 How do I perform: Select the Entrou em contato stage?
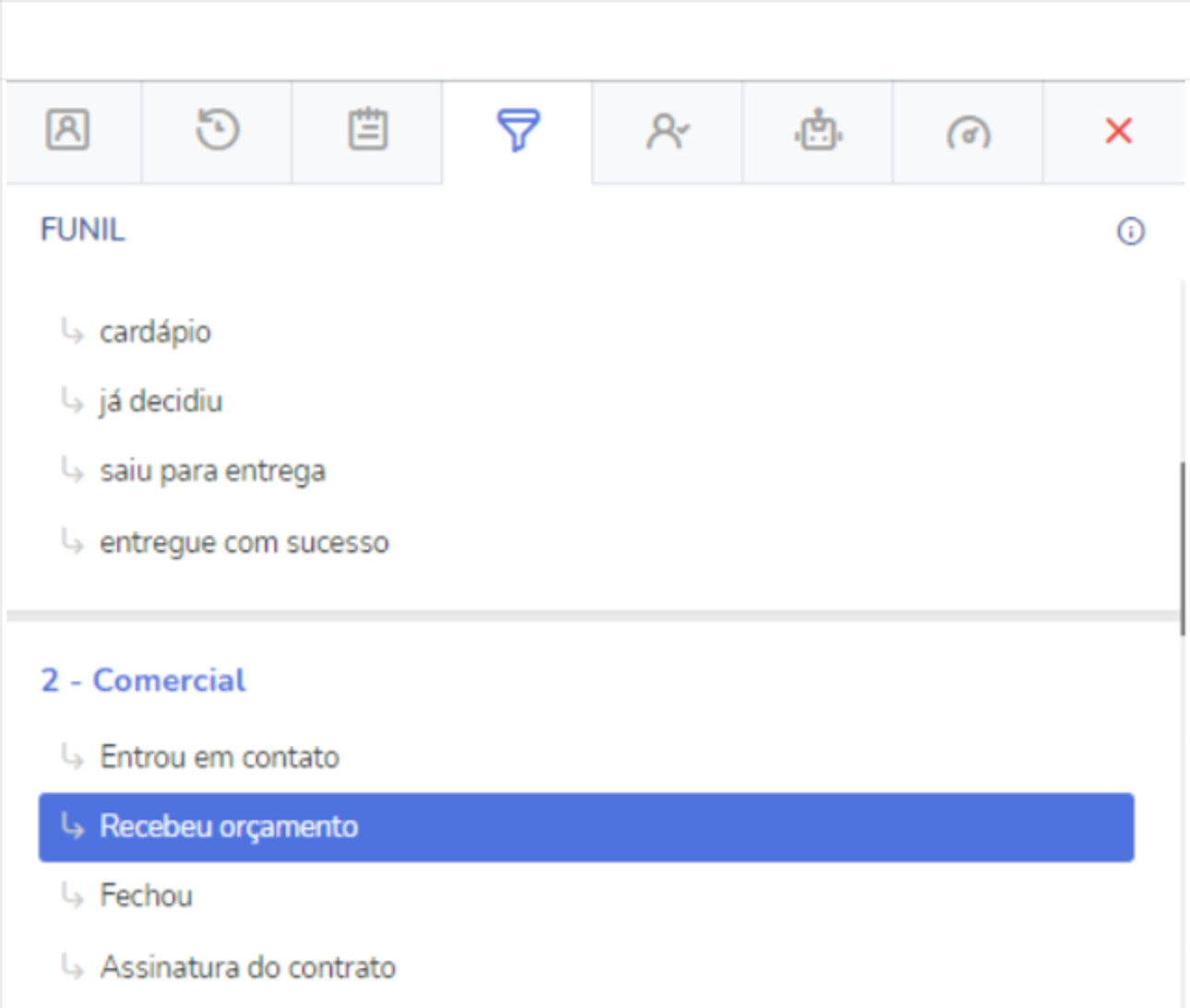220,757
